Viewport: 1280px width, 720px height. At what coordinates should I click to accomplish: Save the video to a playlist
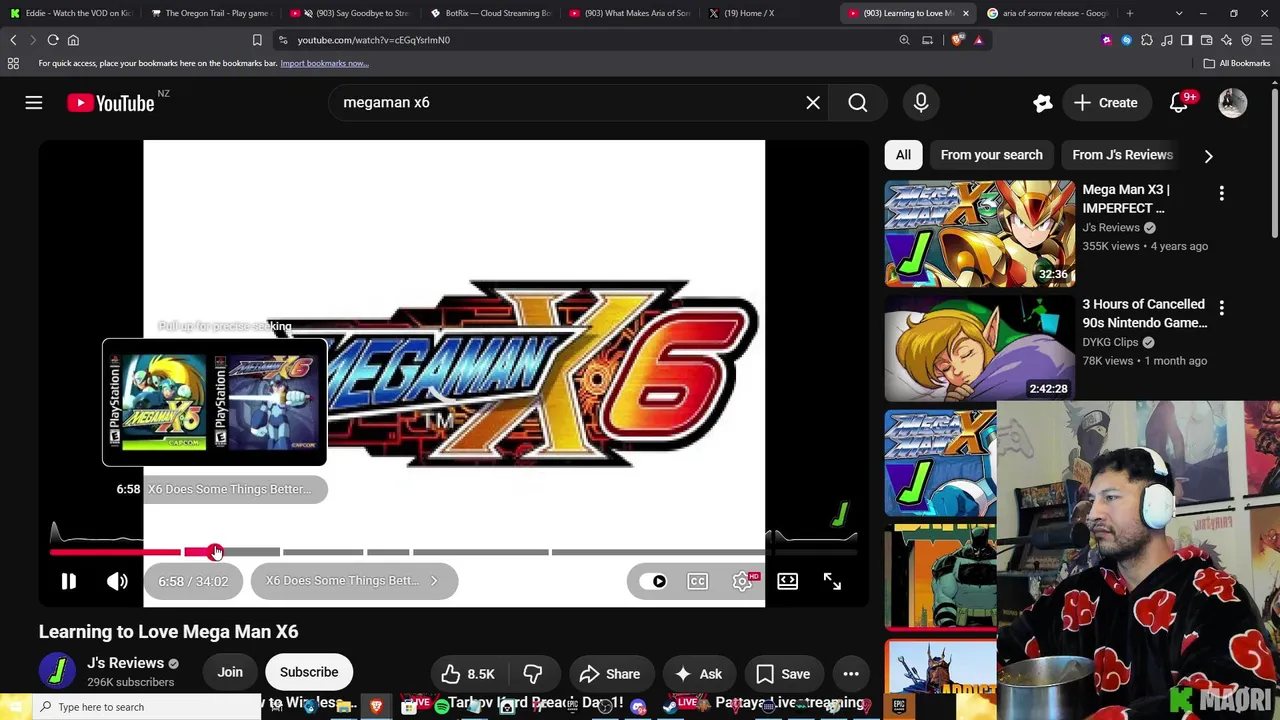point(783,674)
